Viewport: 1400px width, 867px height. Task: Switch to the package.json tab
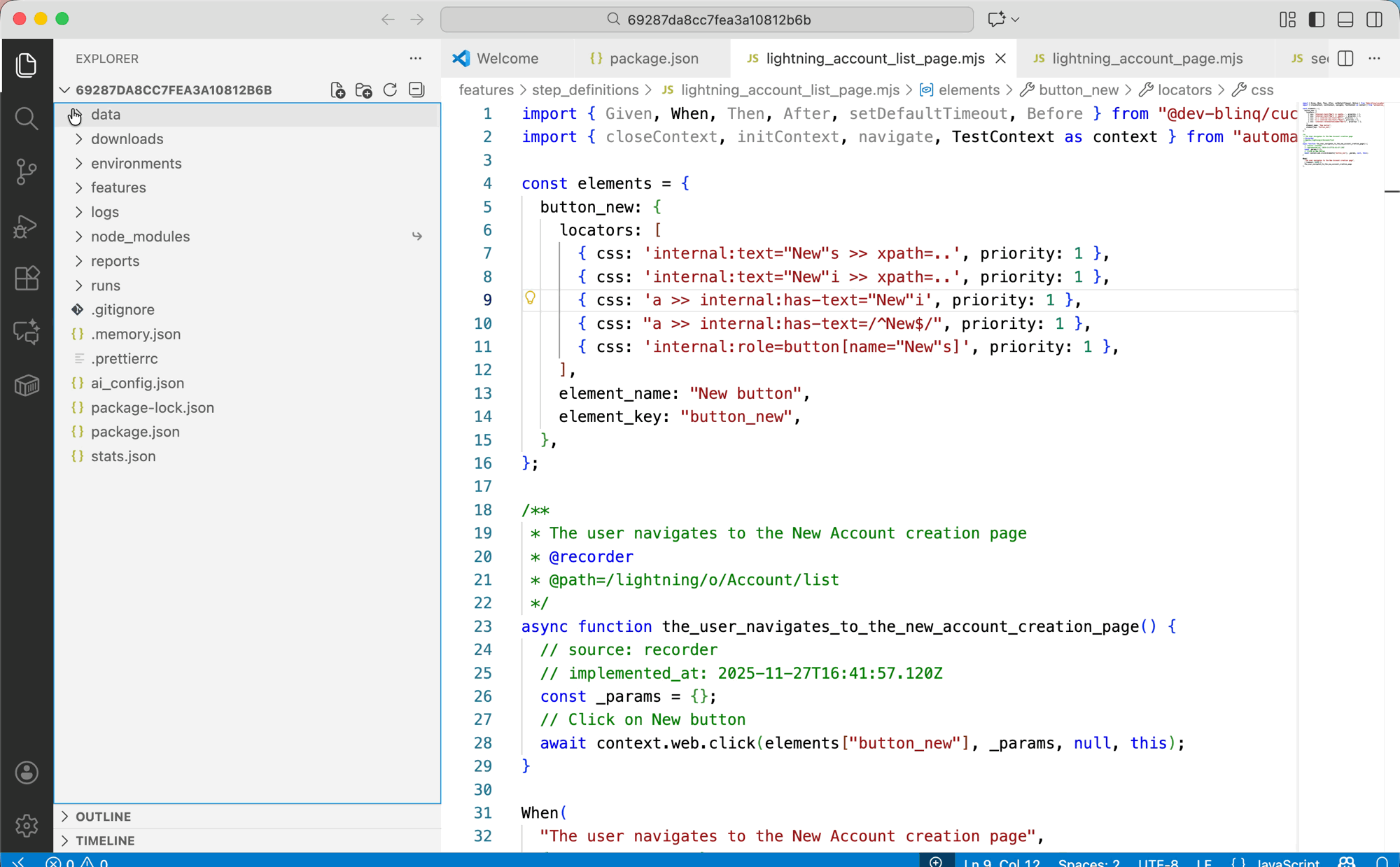tap(653, 59)
